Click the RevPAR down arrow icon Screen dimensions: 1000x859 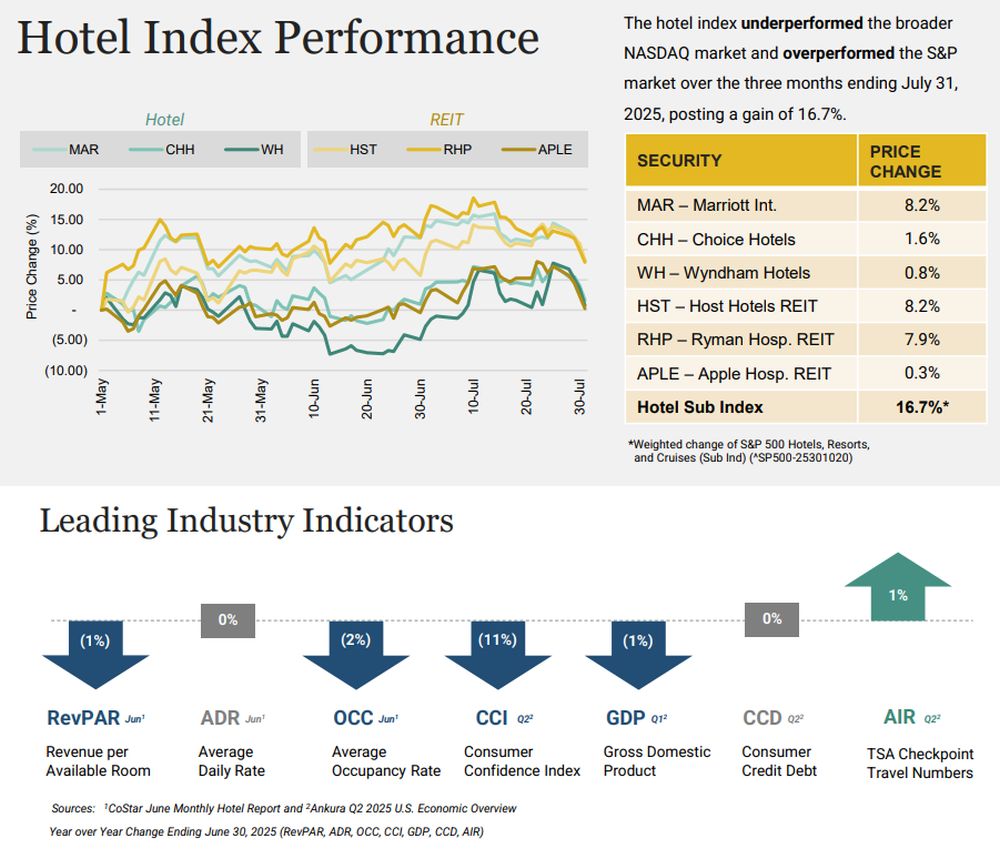(96, 652)
